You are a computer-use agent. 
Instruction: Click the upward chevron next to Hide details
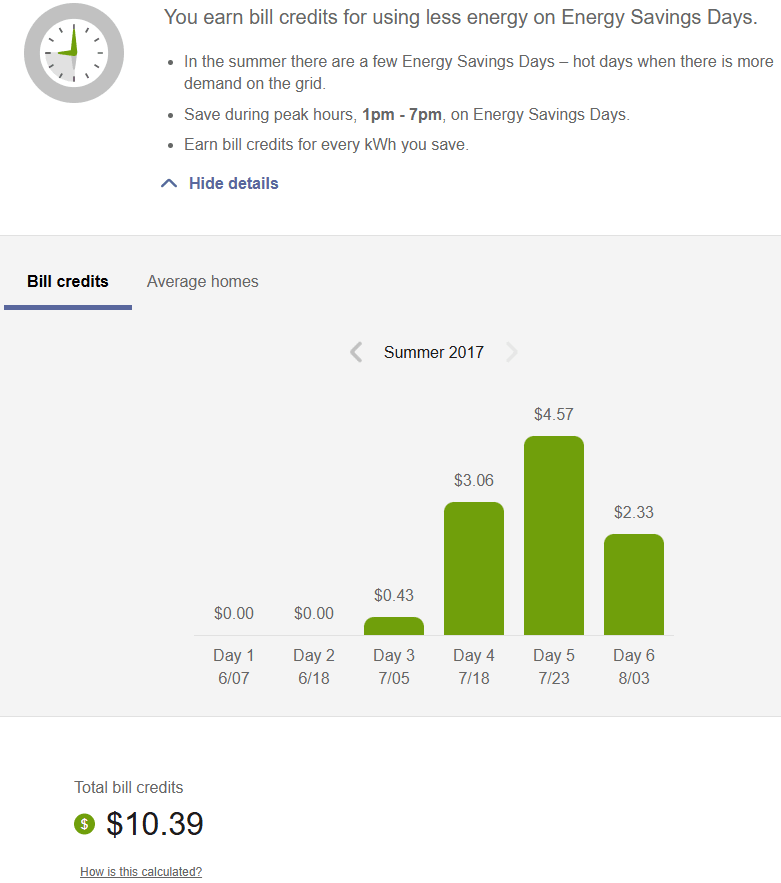pyautogui.click(x=168, y=183)
